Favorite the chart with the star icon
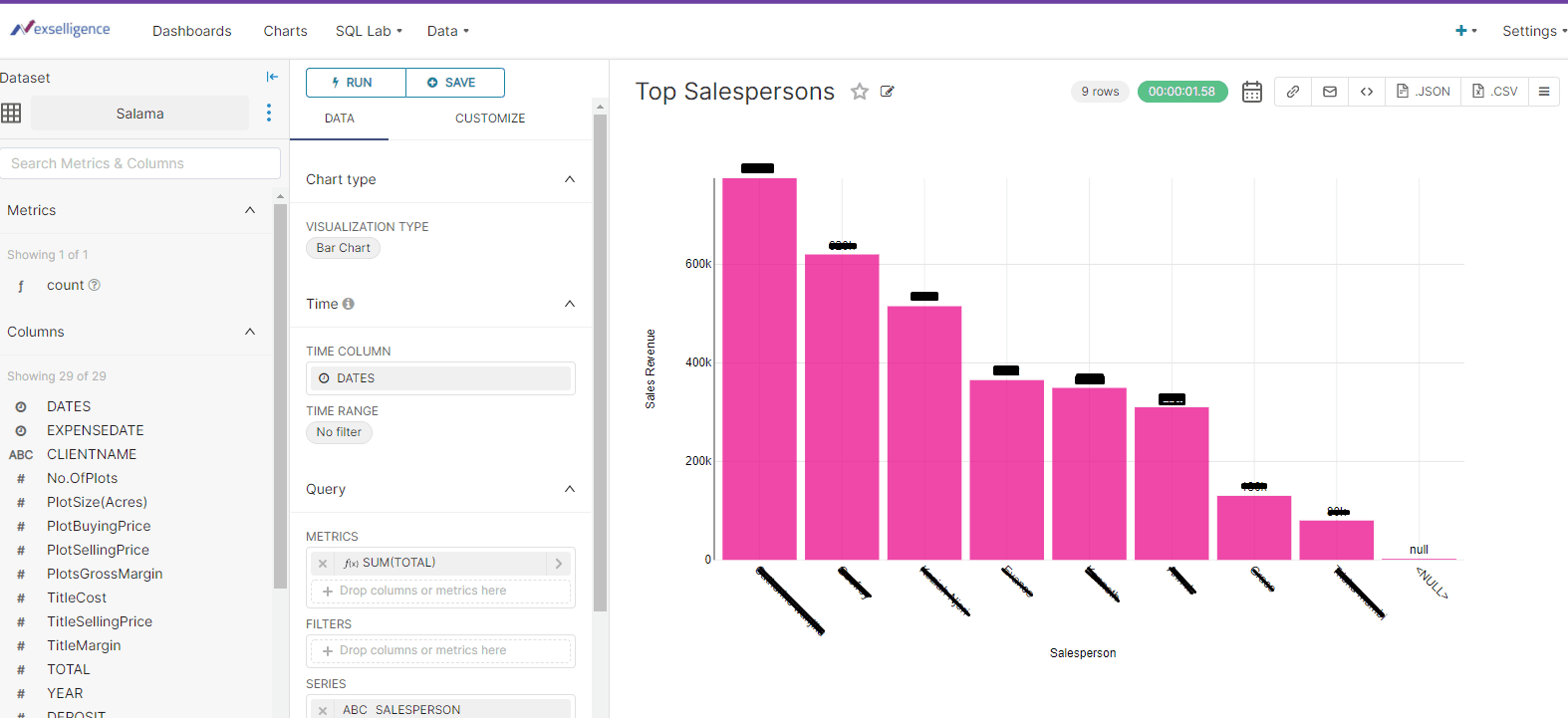 tap(859, 92)
